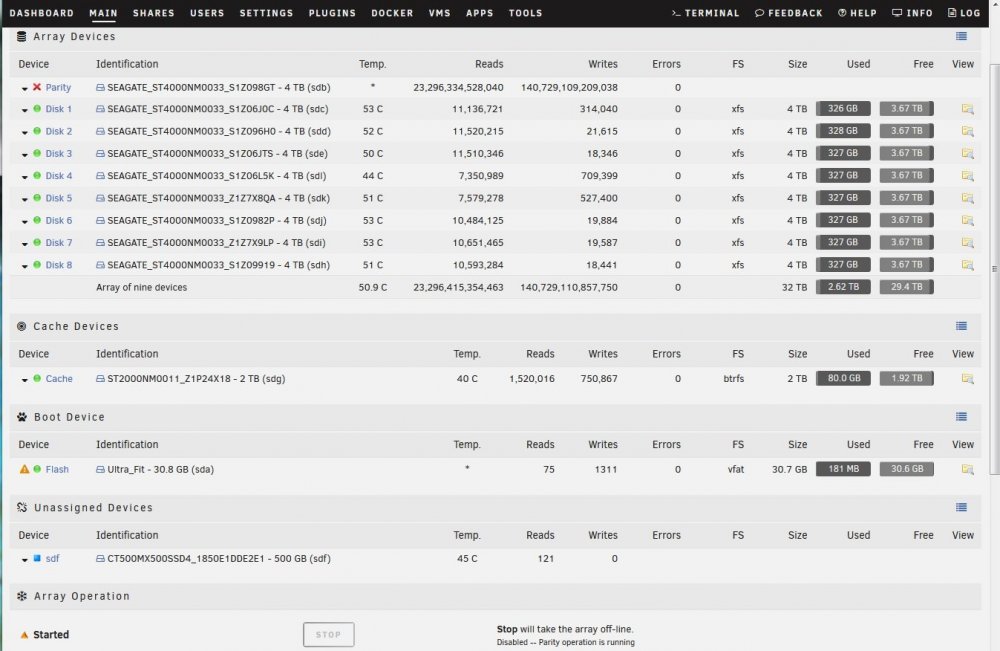Open the Help toggle

coord(857,13)
